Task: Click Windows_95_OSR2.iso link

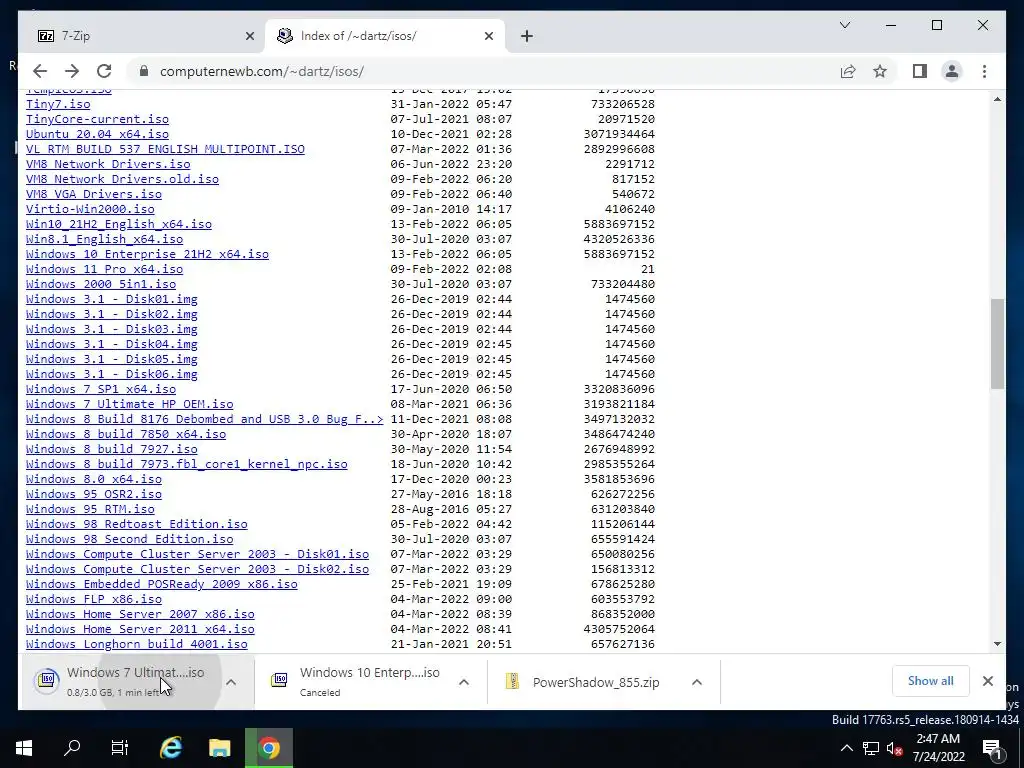Action: pos(93,494)
